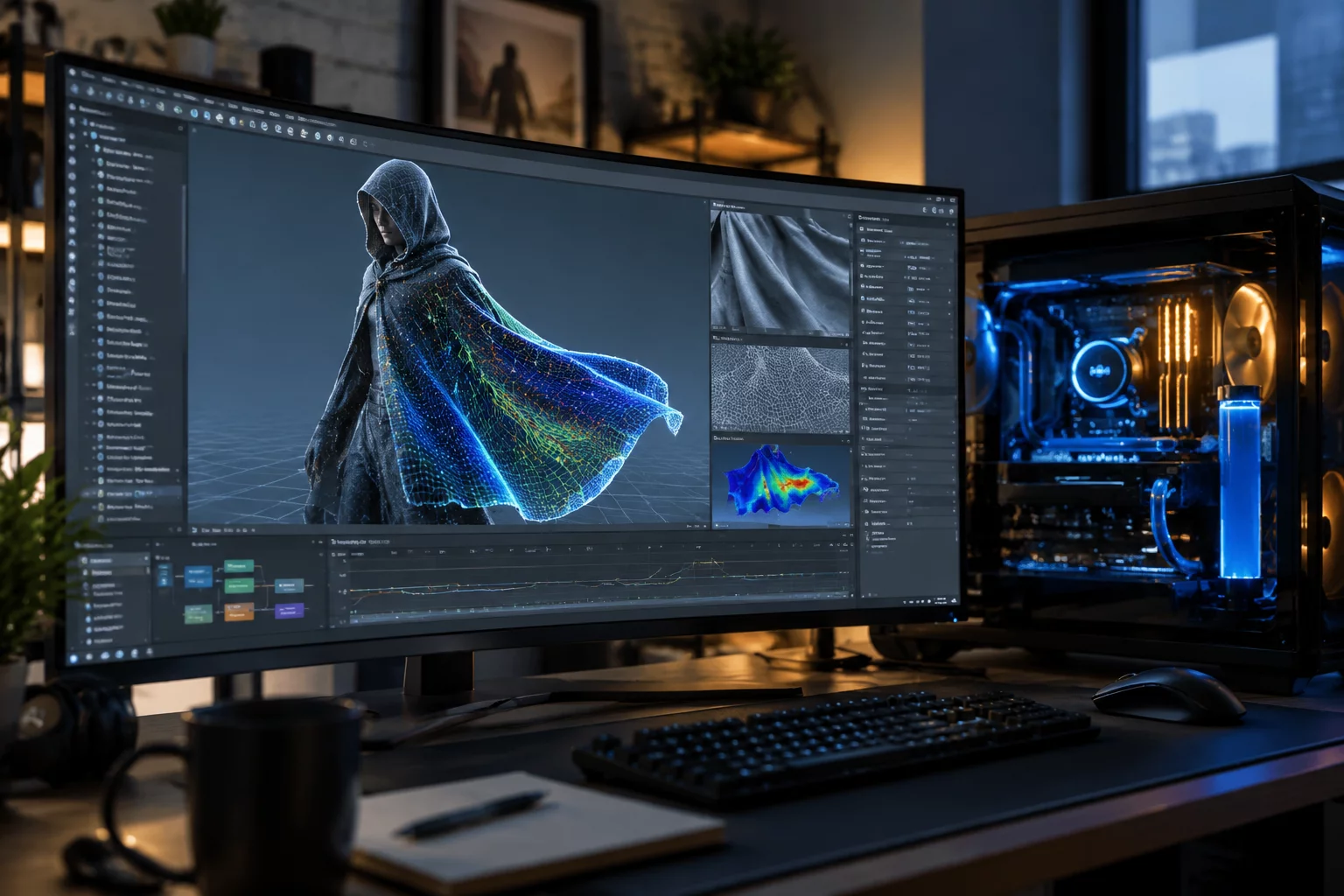The width and height of the screenshot is (1344, 896).
Task: Select the orange node in the node graph
Action: 239,612
